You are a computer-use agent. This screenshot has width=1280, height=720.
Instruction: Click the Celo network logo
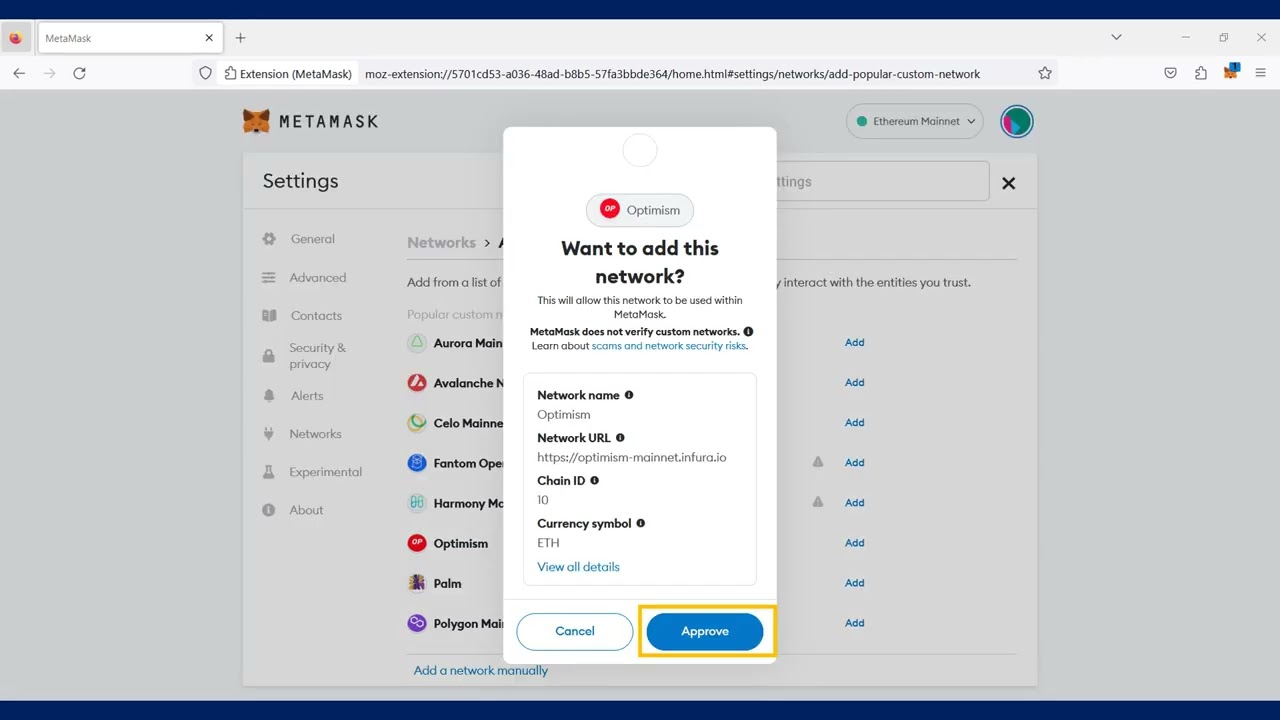[417, 423]
